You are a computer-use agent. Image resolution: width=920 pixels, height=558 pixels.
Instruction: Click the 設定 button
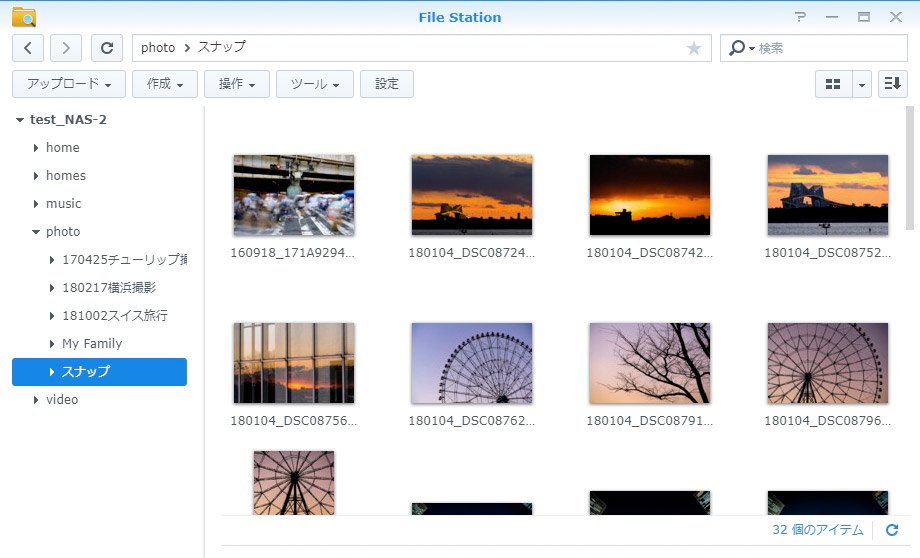[387, 84]
